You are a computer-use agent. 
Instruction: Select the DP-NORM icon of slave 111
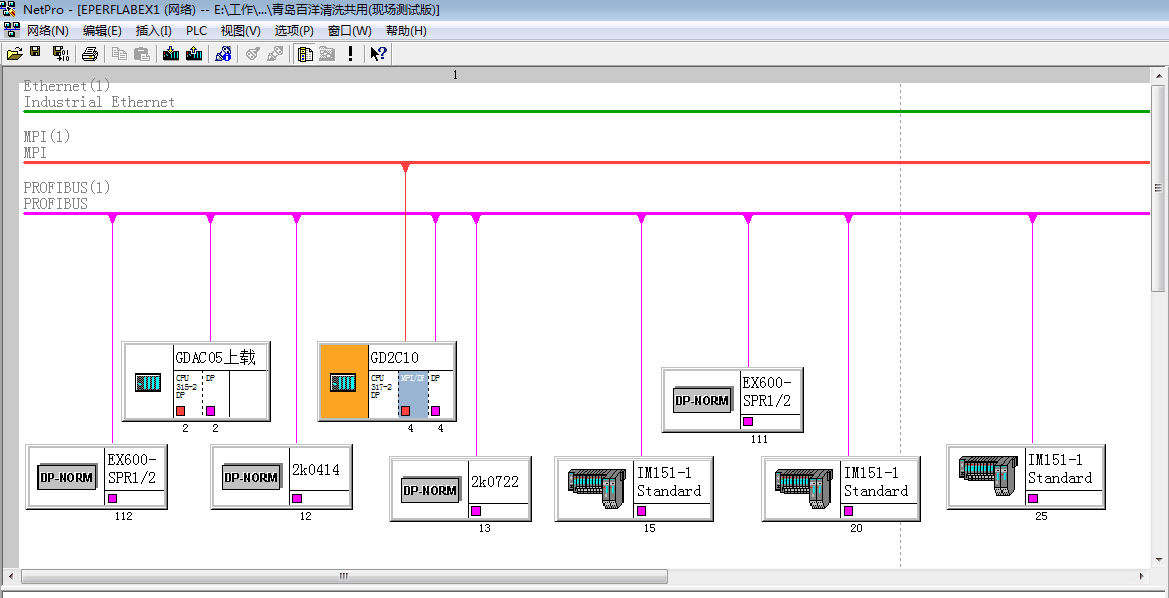coord(702,400)
